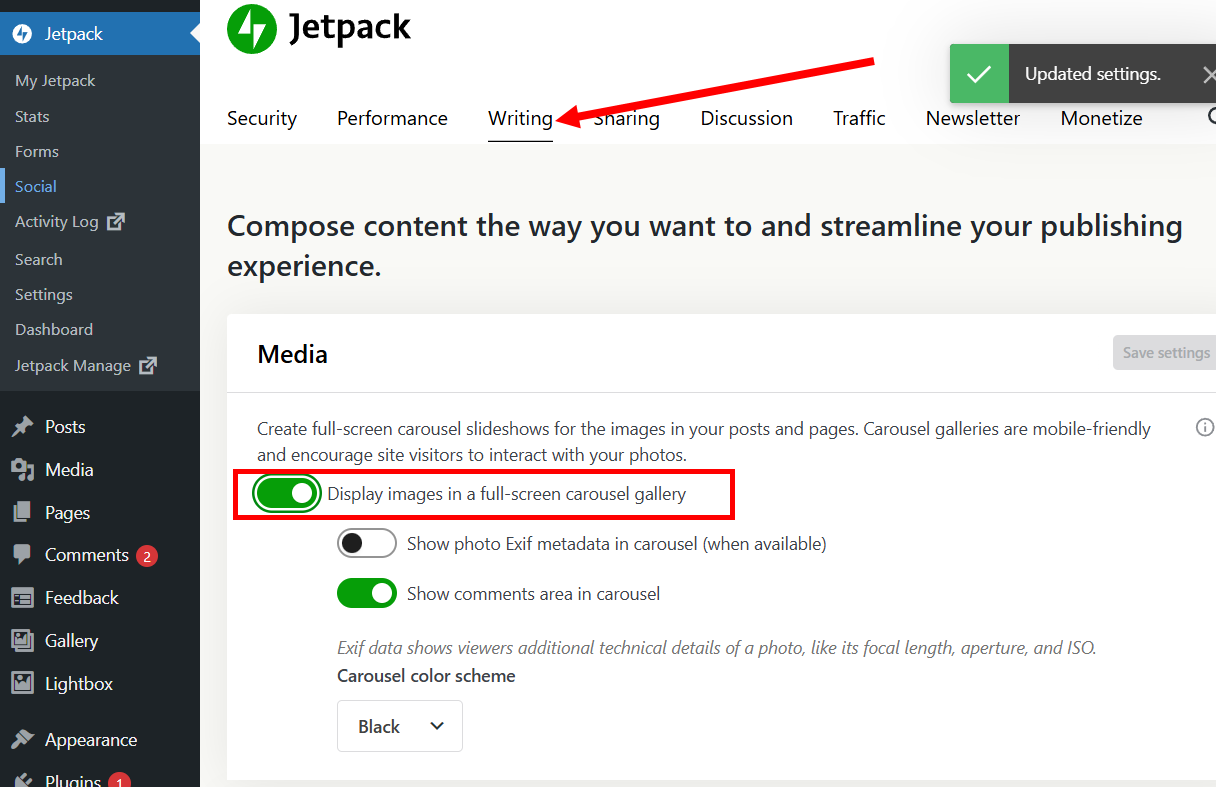This screenshot has width=1216, height=787.
Task: Toggle full-screen carousel gallery switch
Action: click(x=286, y=494)
